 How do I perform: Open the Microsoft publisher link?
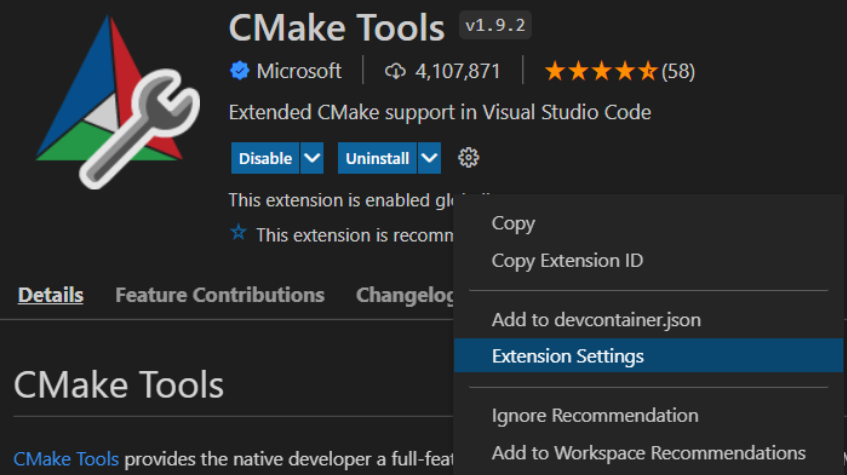[299, 71]
